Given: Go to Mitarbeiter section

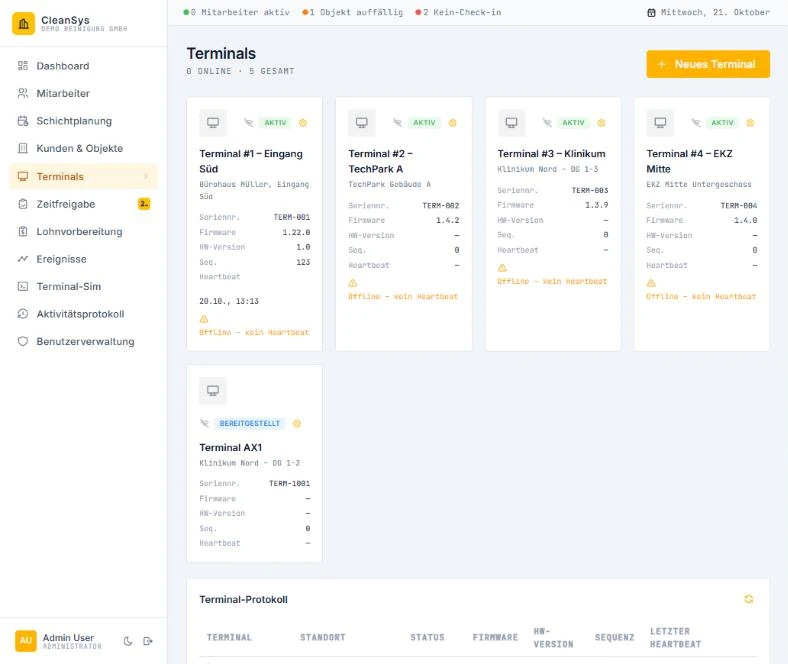Looking at the screenshot, I should tap(83, 93).
